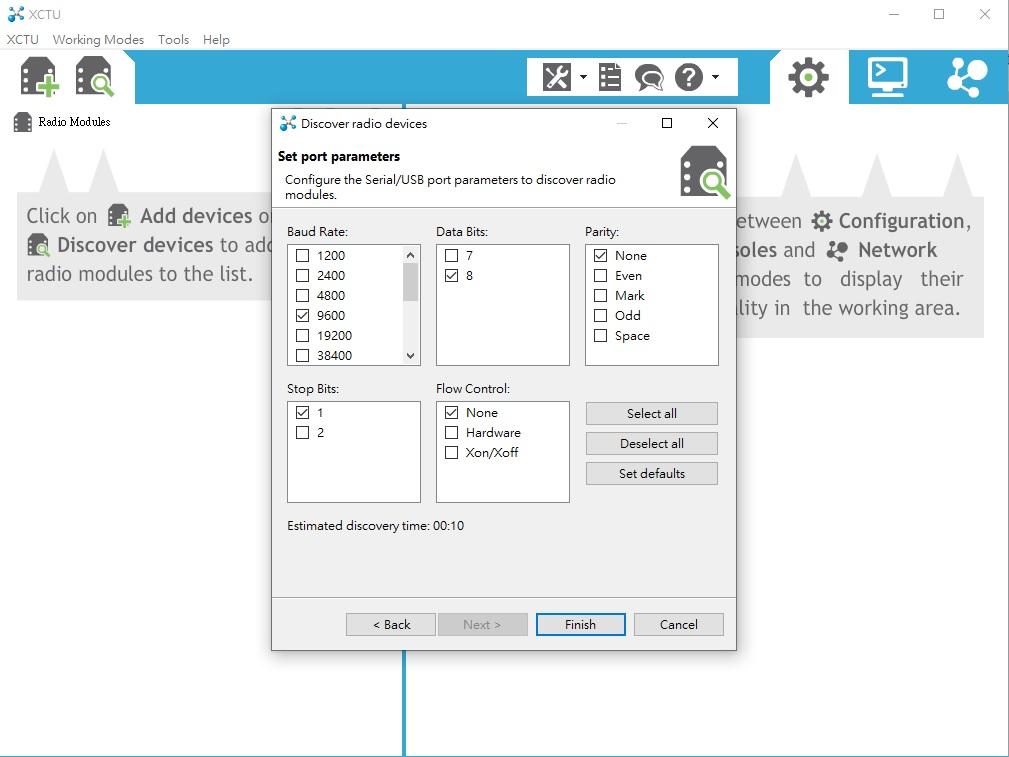Click the Baud Rate scrollbar thumb
1009x757 pixels.
coord(411,282)
